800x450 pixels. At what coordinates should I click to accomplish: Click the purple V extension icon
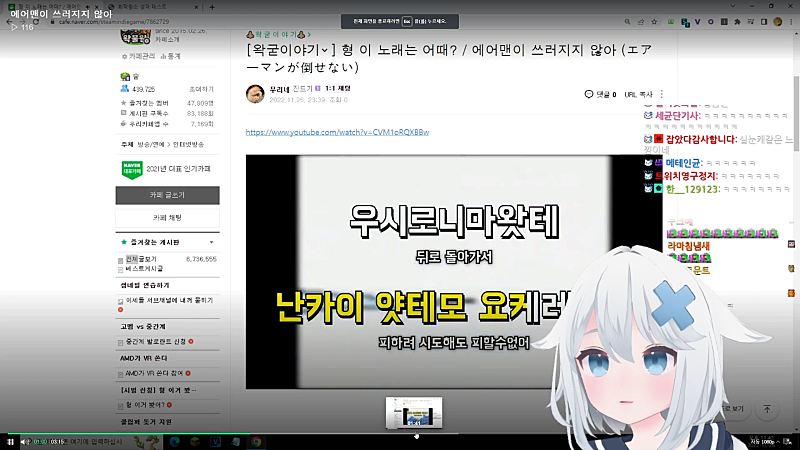tap(697, 22)
